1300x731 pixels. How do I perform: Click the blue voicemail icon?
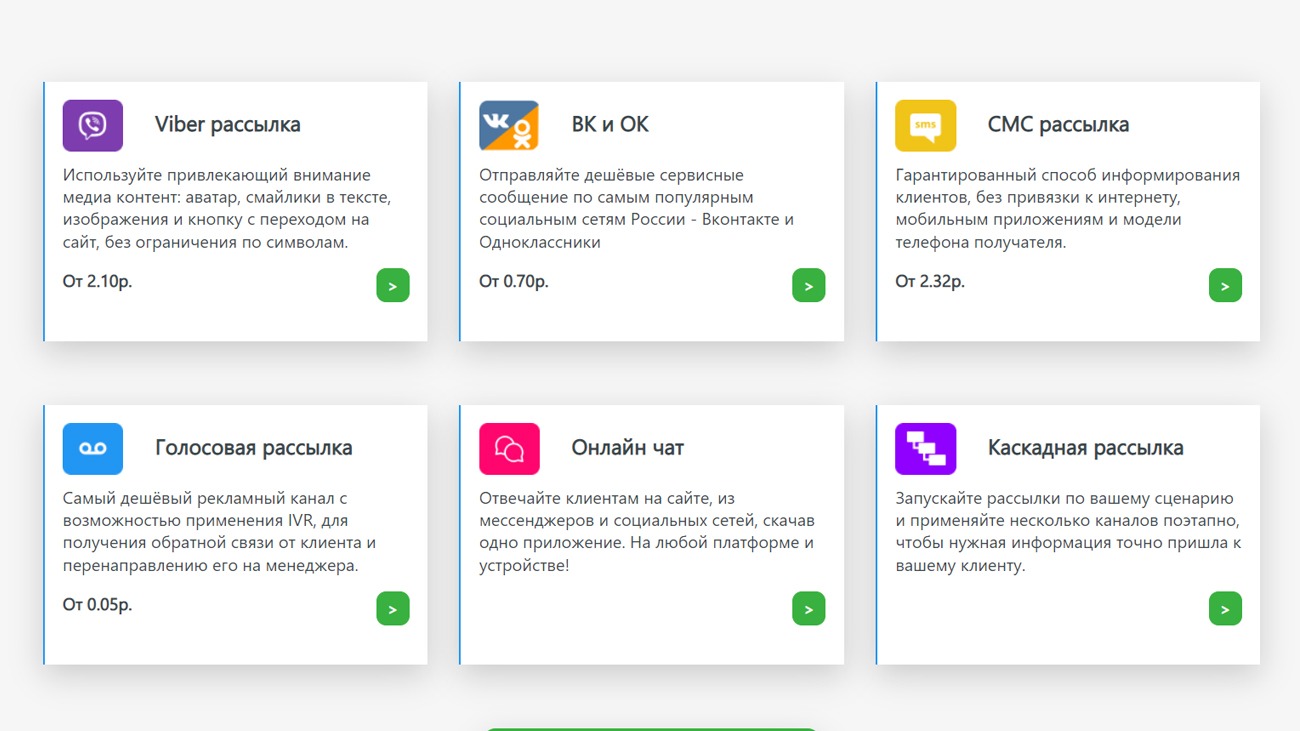point(93,448)
